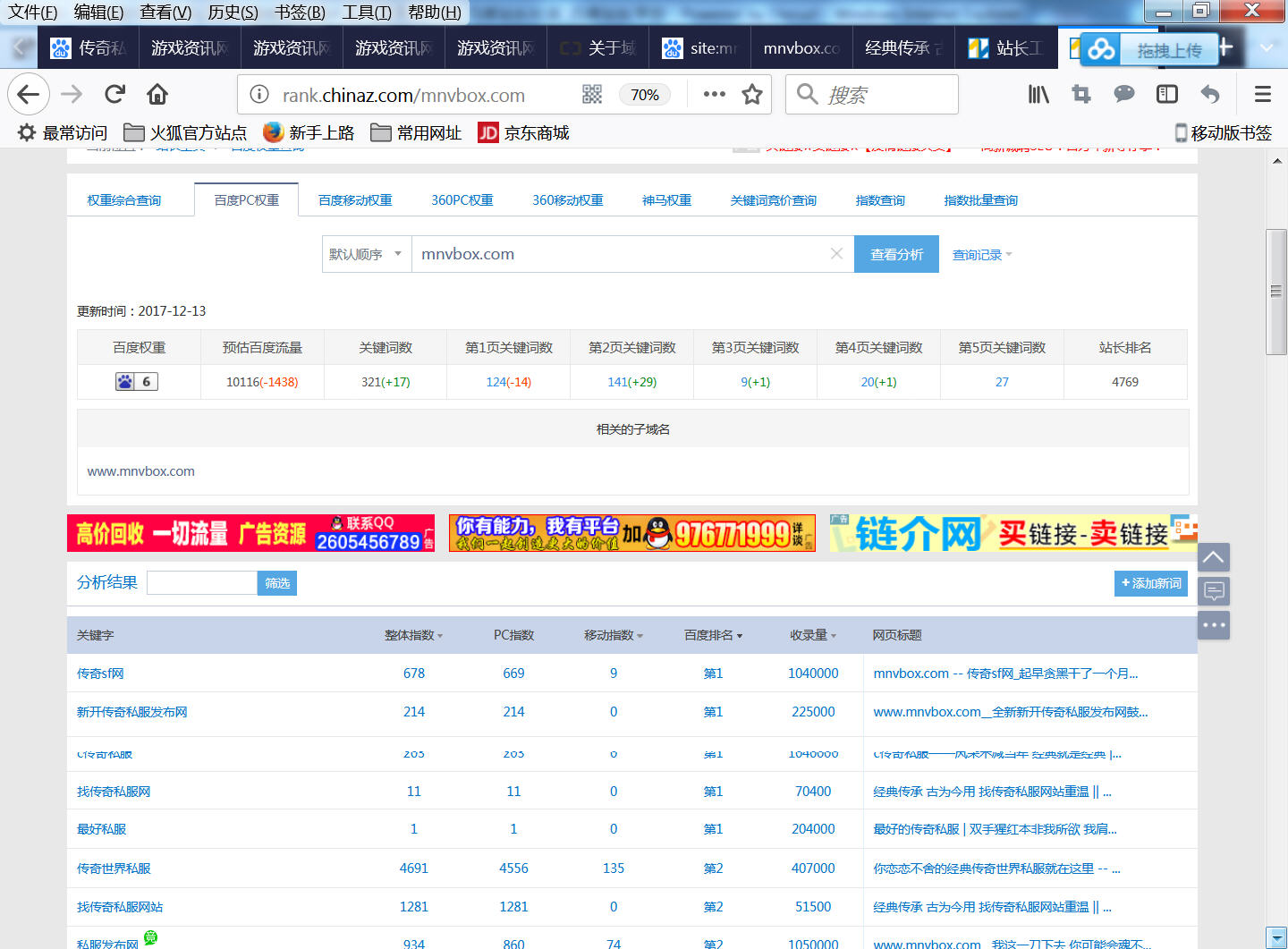Screen dimensions: 1288x949
Task: Bookmark this page with the star
Action: click(752, 94)
